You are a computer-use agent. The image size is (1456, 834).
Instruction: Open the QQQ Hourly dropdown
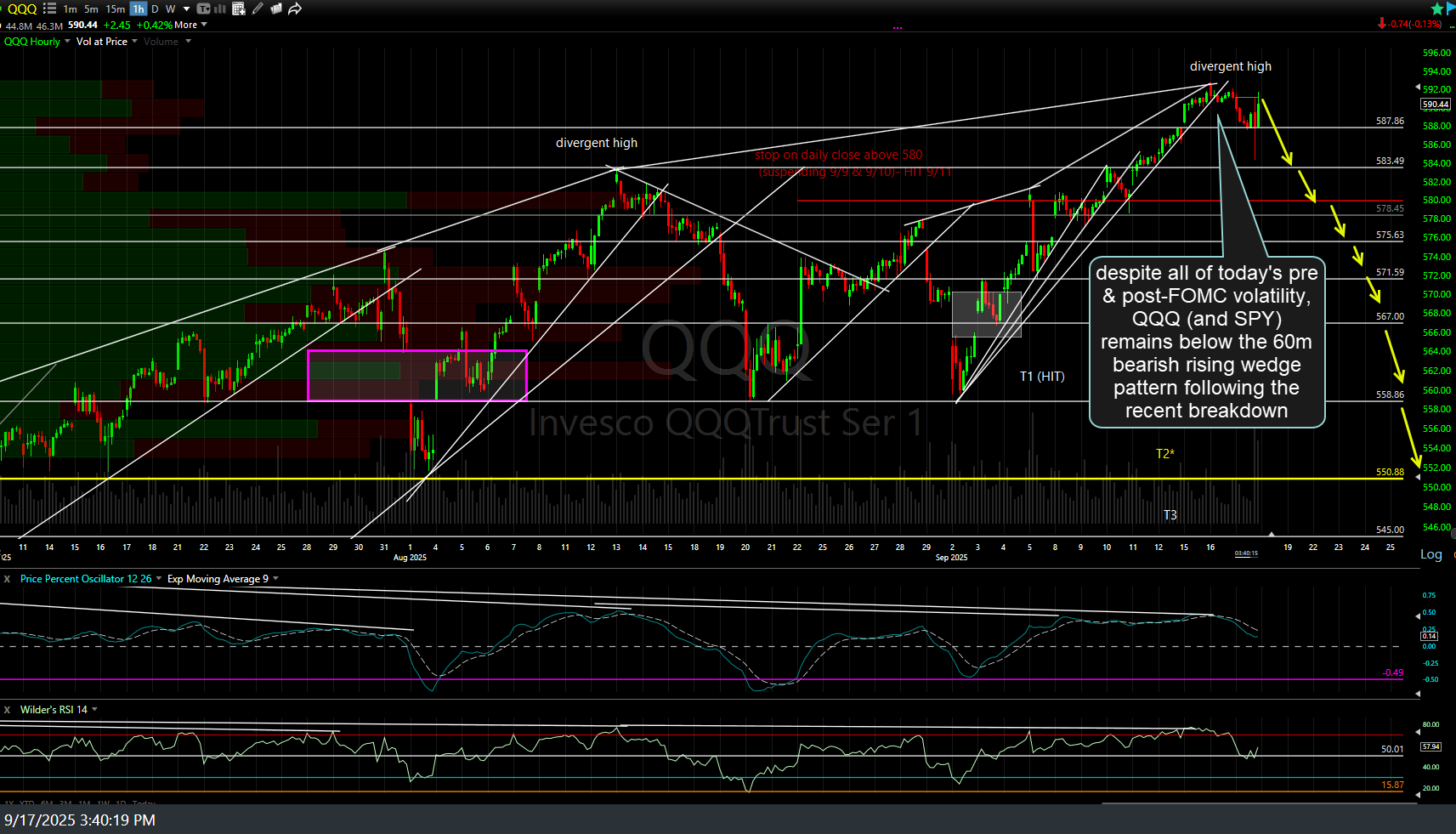point(36,41)
